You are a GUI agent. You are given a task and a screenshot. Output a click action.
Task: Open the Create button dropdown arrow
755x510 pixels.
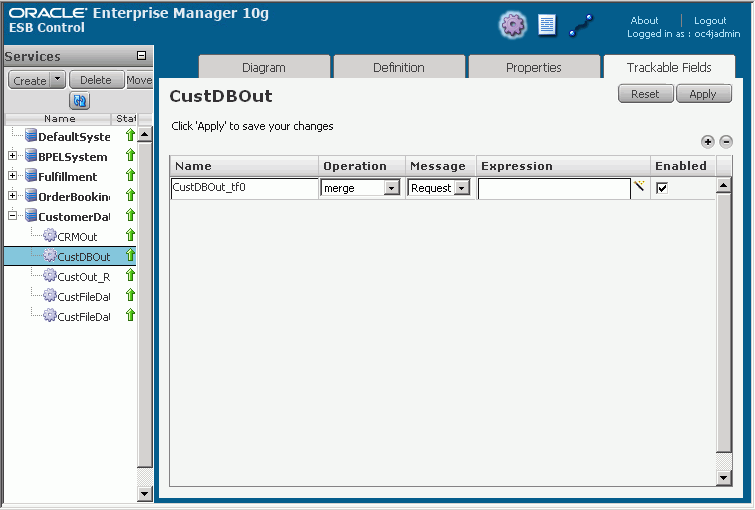[x=58, y=79]
